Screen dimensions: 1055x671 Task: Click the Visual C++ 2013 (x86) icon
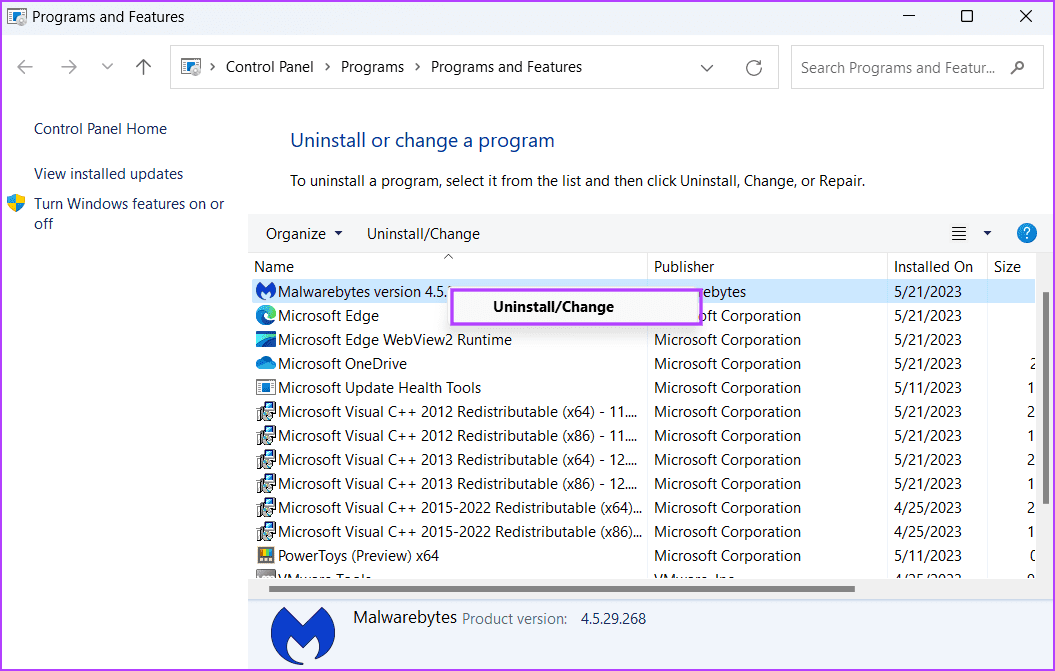point(266,483)
